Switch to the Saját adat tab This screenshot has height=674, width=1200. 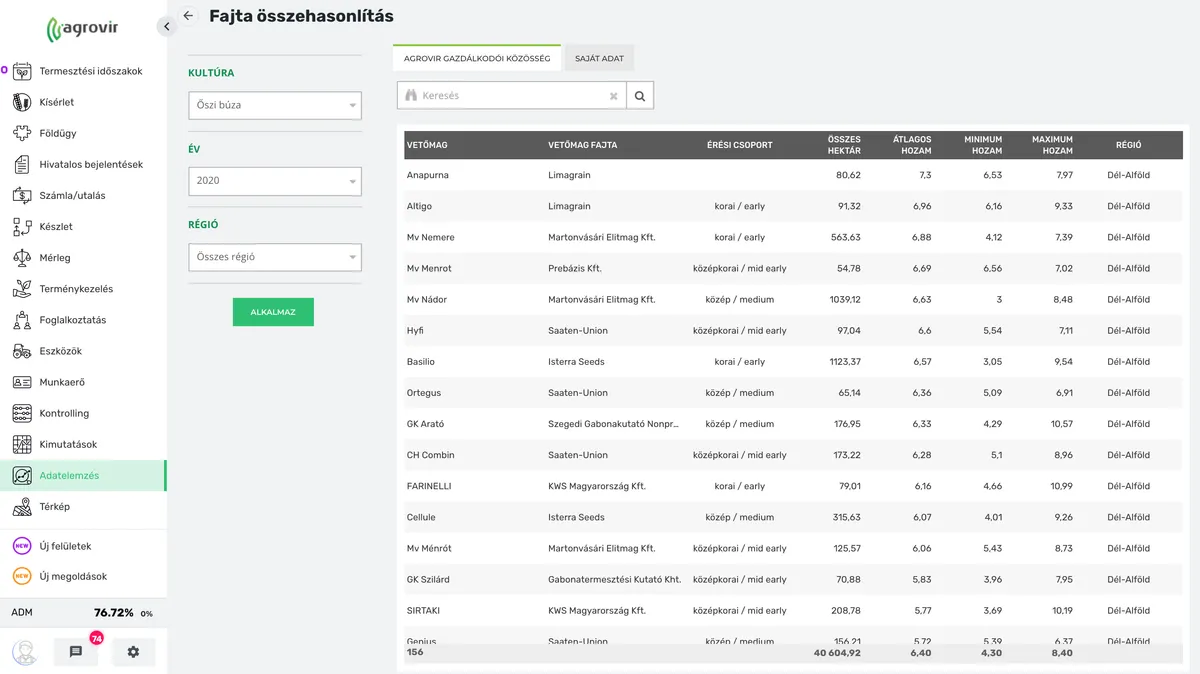599,58
